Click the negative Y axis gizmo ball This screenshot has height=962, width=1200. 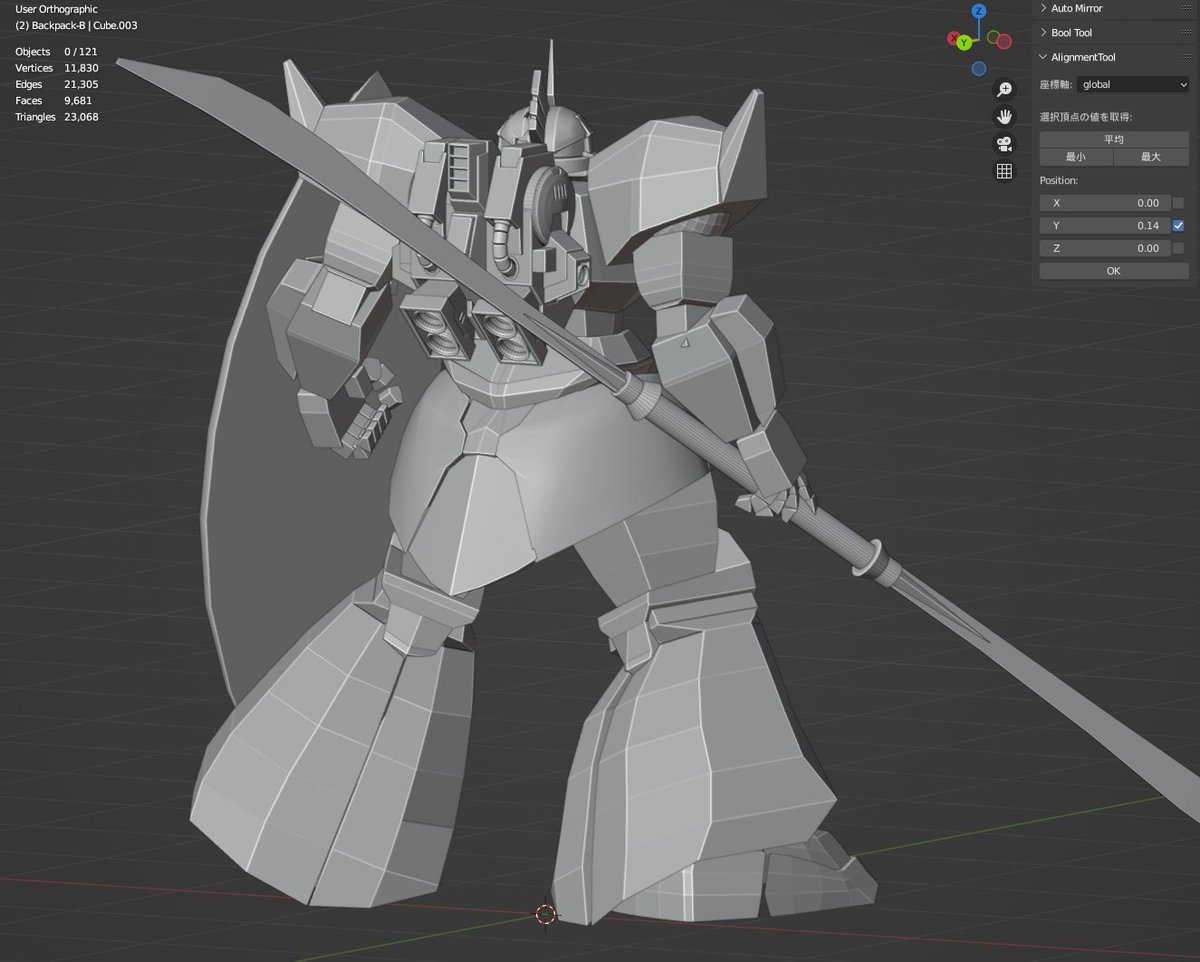pyautogui.click(x=994, y=38)
